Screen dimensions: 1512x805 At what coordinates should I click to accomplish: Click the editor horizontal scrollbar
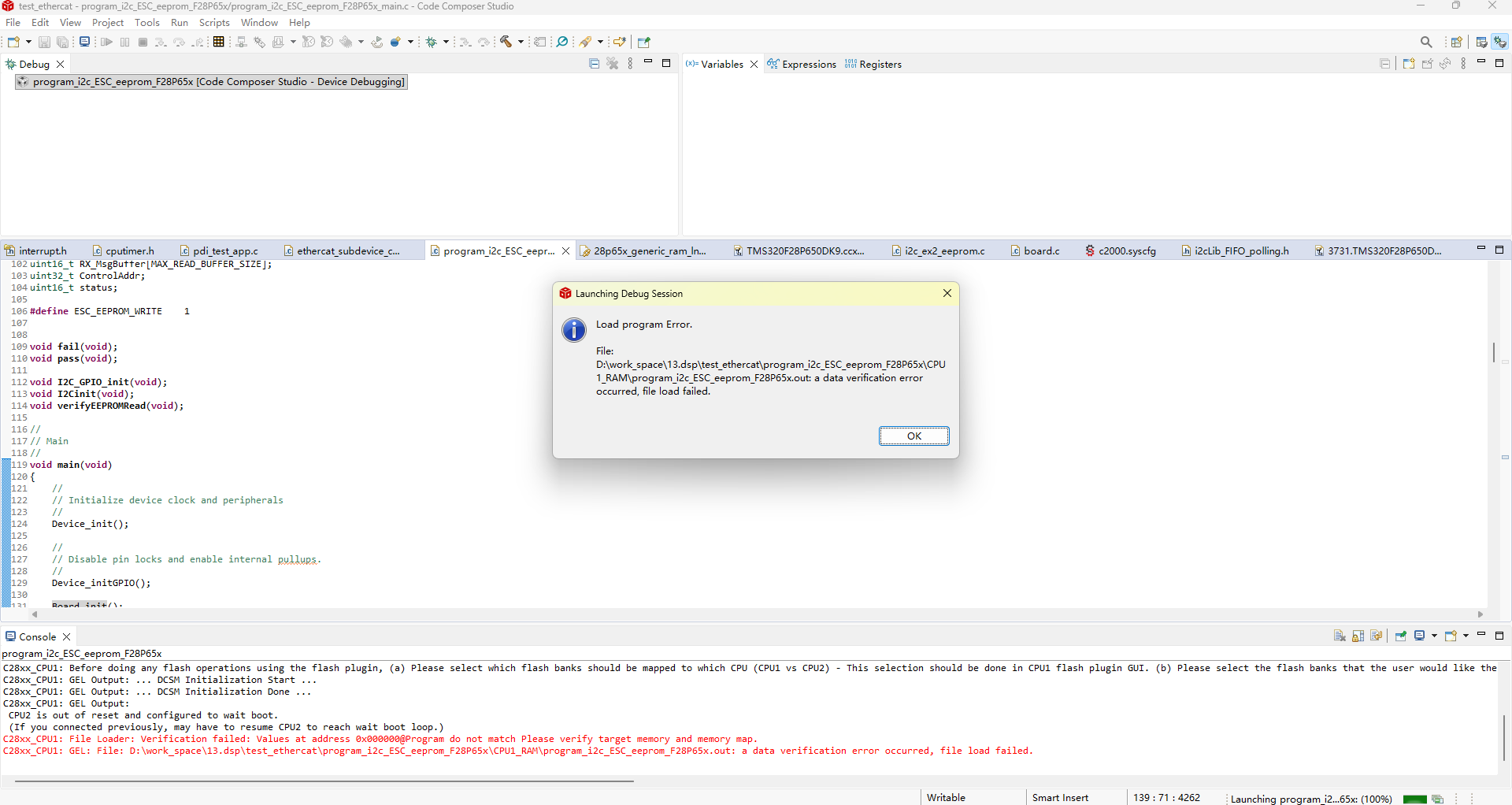coord(757,614)
